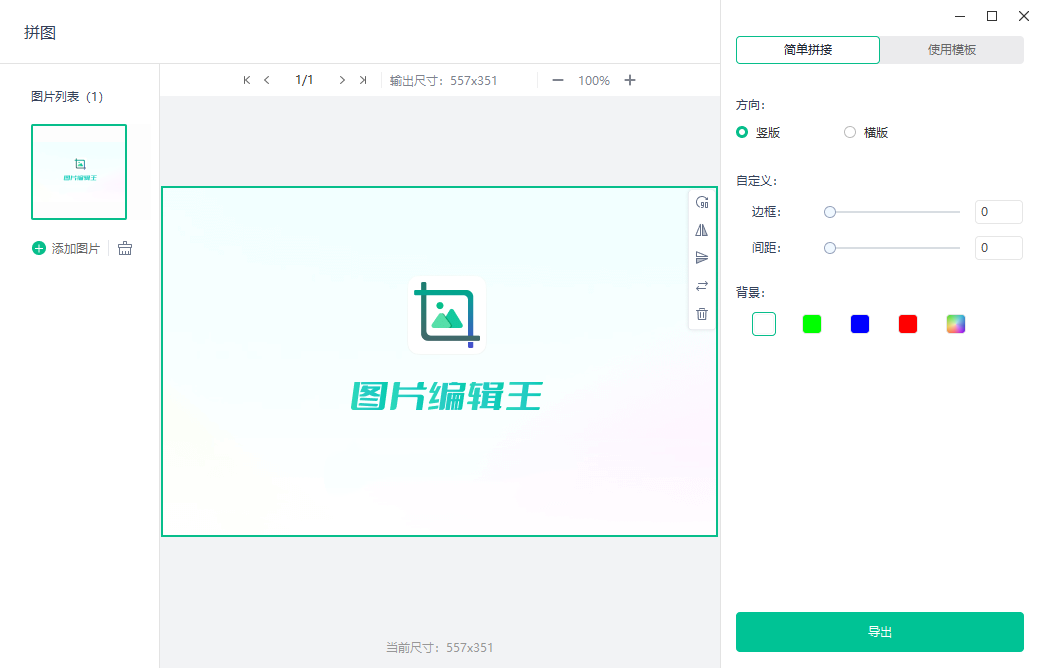Adjust the 边框 border slider handle
Screen dimensions: 1040x668
click(x=830, y=212)
